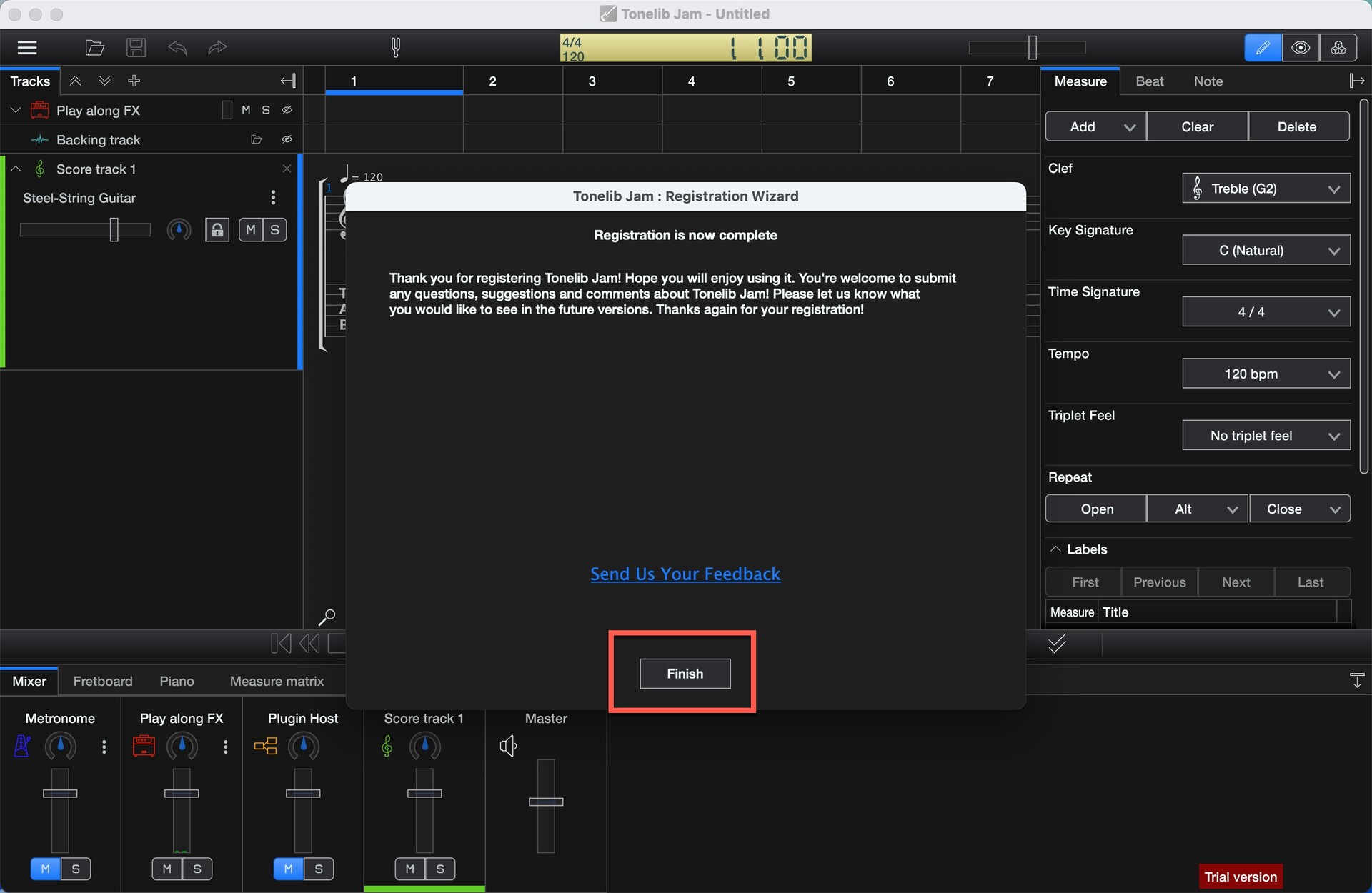Screen dimensions: 1372x893
Task: Activate the pencil edit mode icon
Action: click(1263, 48)
